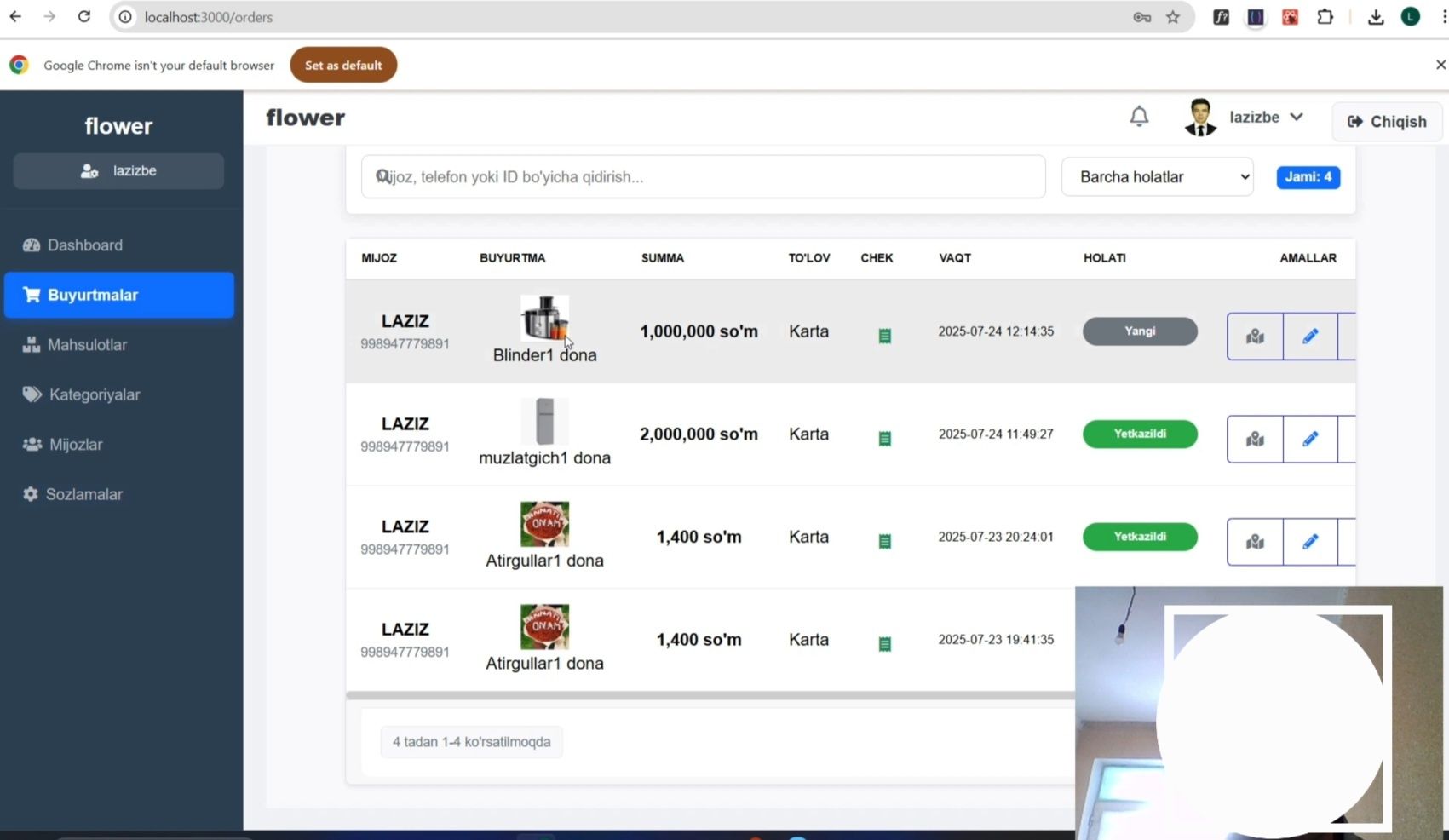The image size is (1449, 840).
Task: Click Set as default Chrome button
Action: click(343, 65)
